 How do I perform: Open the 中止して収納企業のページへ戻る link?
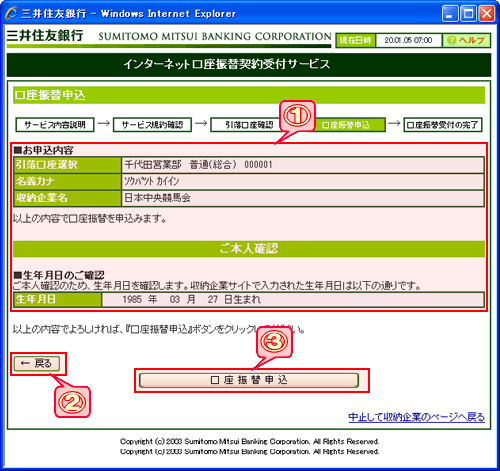(416, 417)
